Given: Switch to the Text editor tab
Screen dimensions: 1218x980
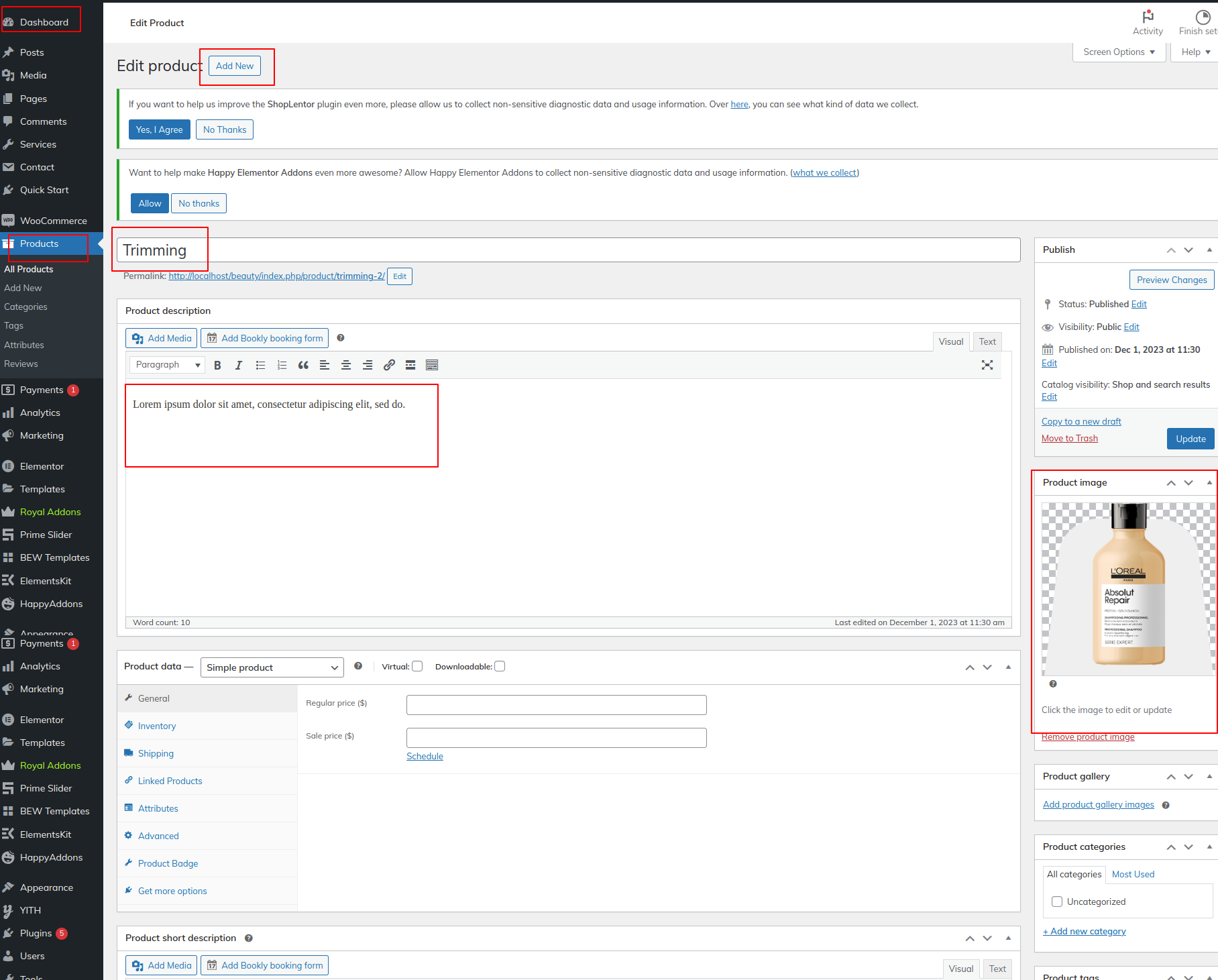Looking at the screenshot, I should [x=987, y=341].
